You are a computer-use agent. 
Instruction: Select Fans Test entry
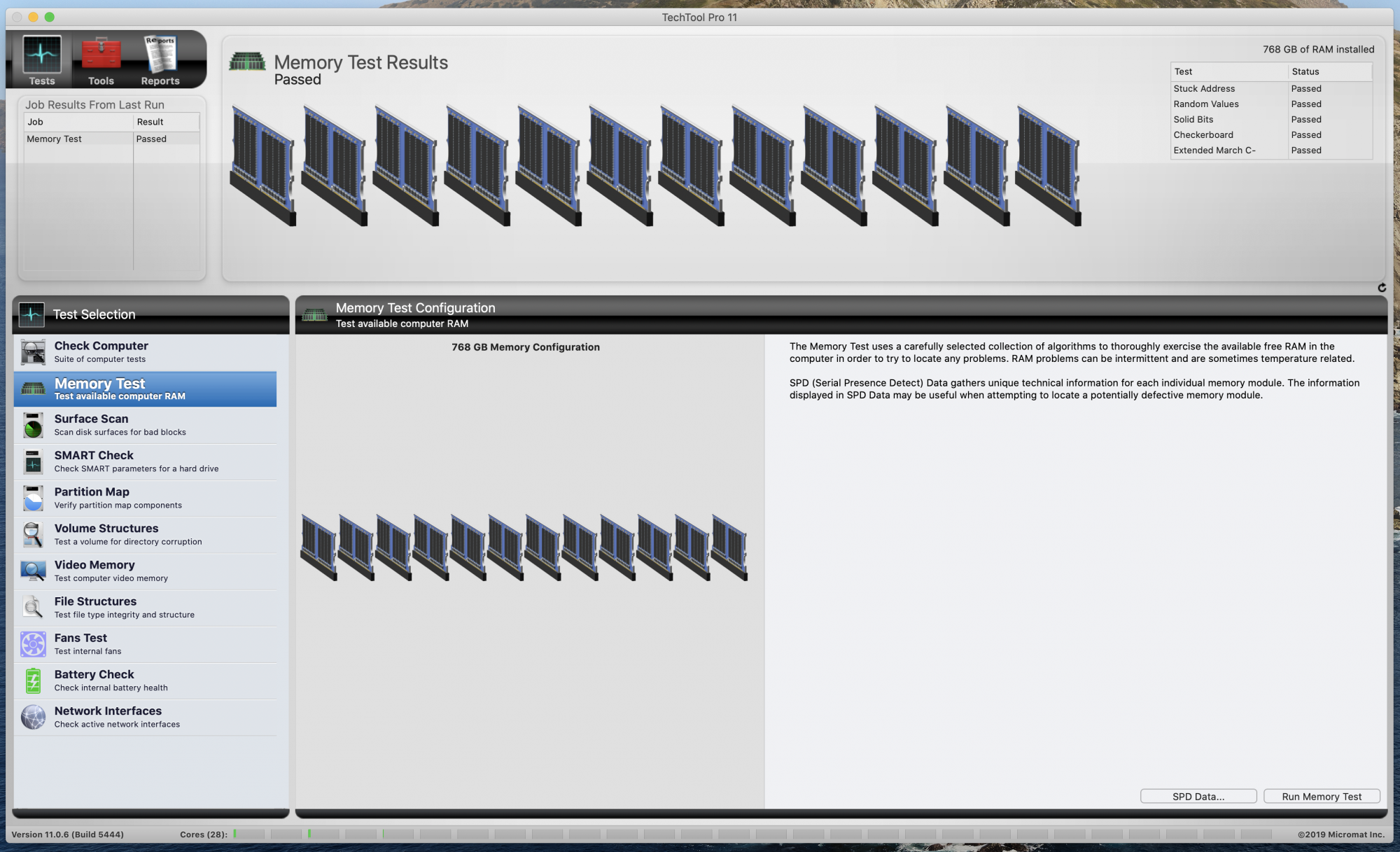click(145, 644)
